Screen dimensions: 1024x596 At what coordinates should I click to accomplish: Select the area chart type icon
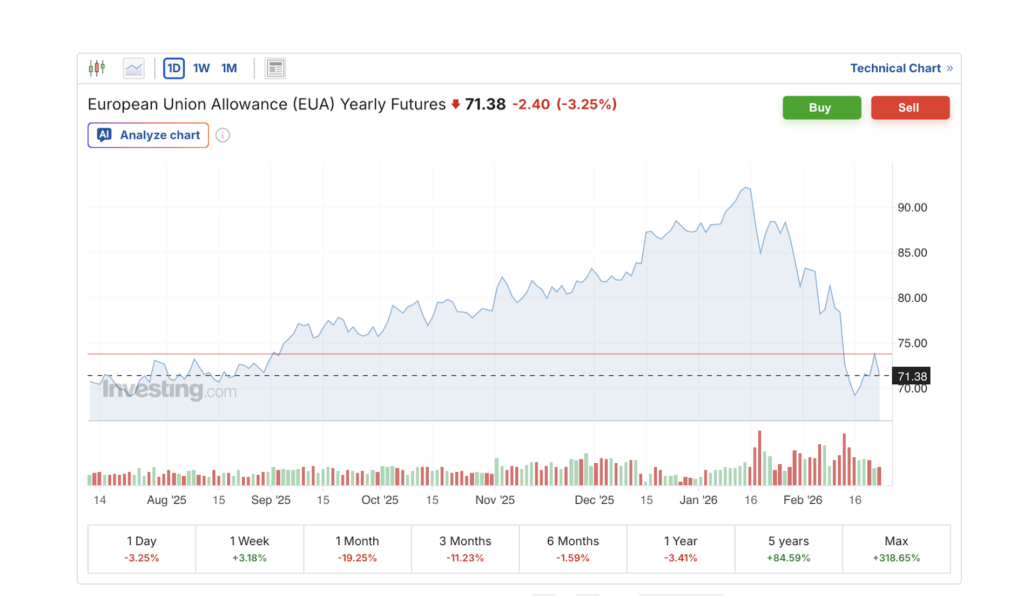134,68
